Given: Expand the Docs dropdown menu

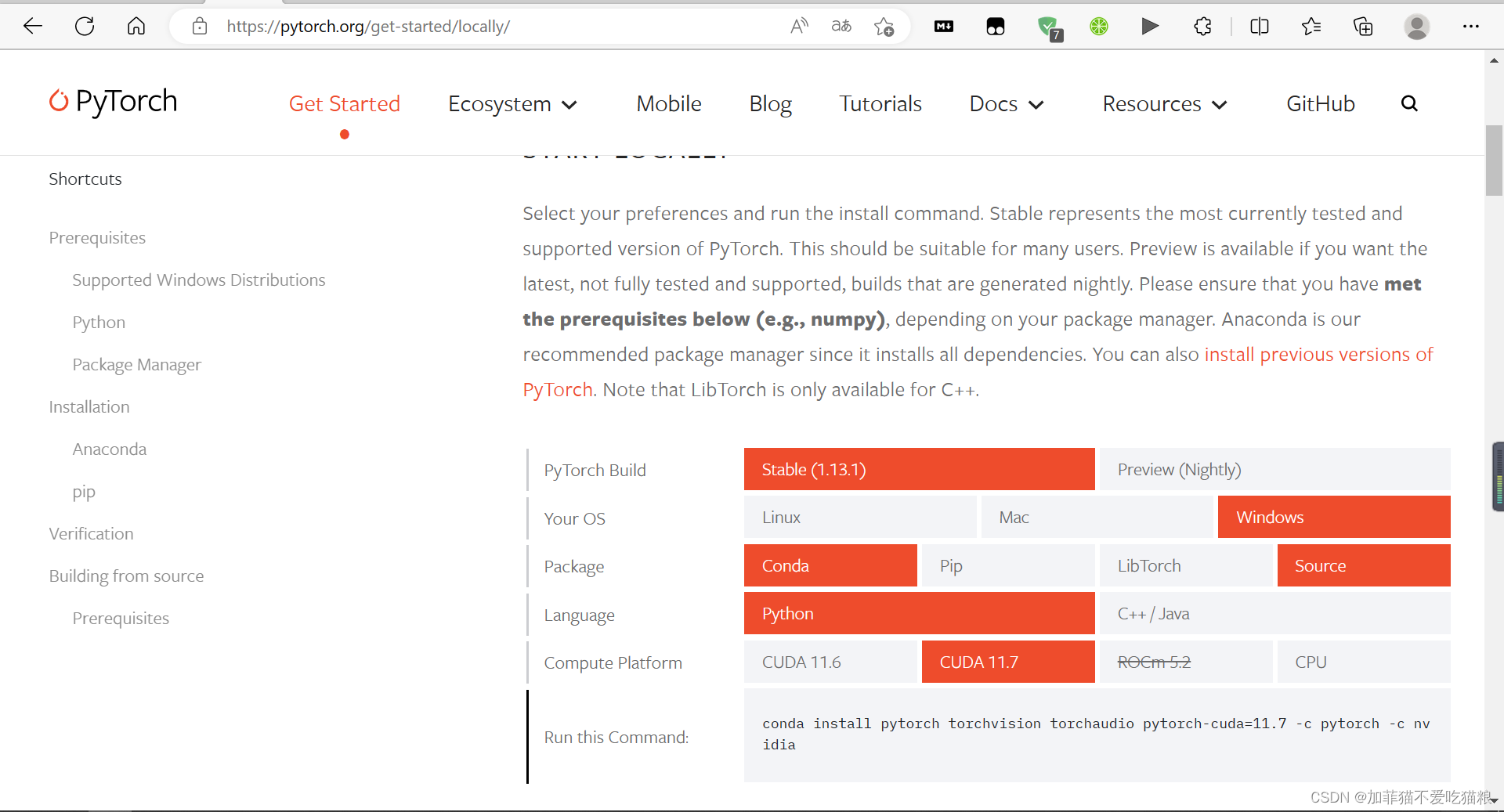Looking at the screenshot, I should coord(1007,104).
